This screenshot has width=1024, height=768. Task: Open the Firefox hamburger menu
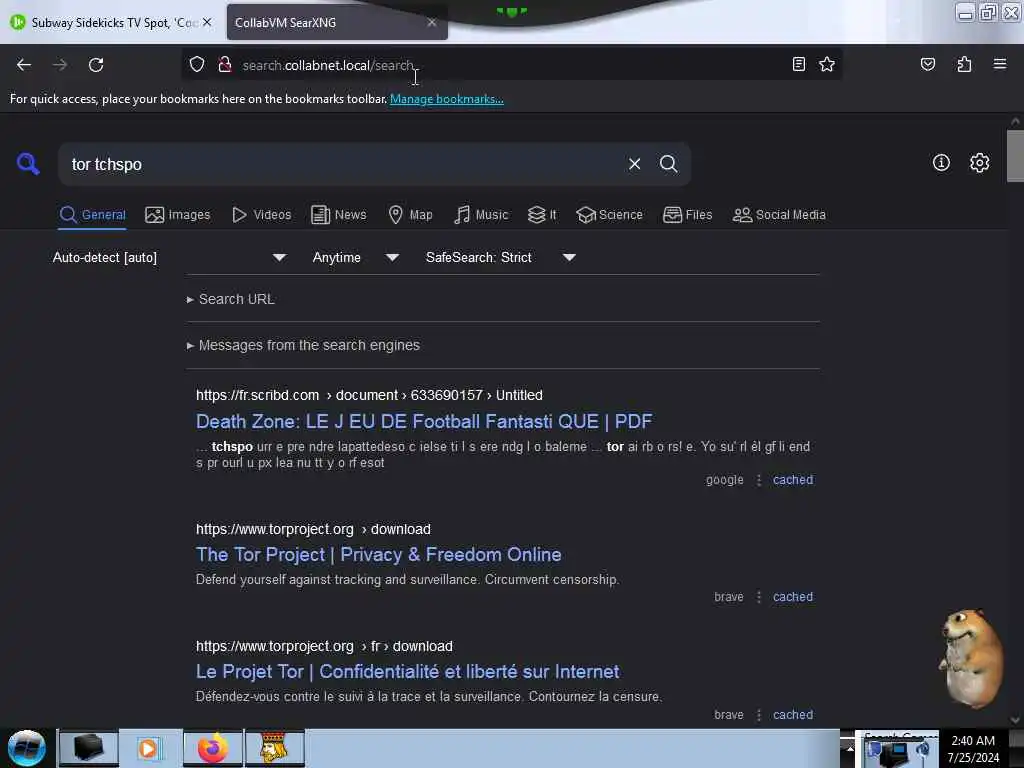pos(1000,64)
